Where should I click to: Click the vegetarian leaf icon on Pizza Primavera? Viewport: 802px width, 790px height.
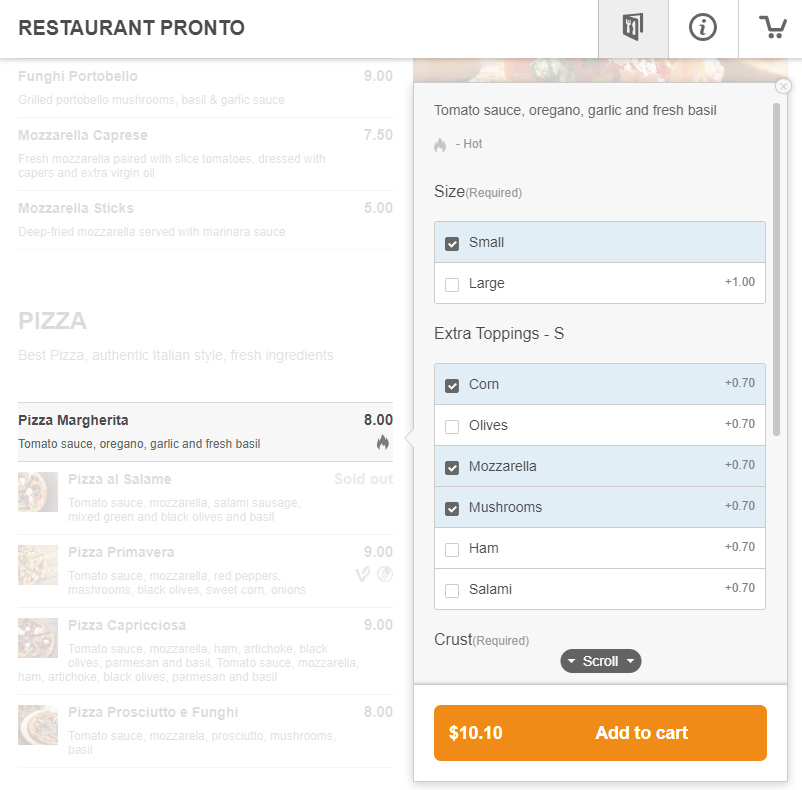[x=362, y=574]
